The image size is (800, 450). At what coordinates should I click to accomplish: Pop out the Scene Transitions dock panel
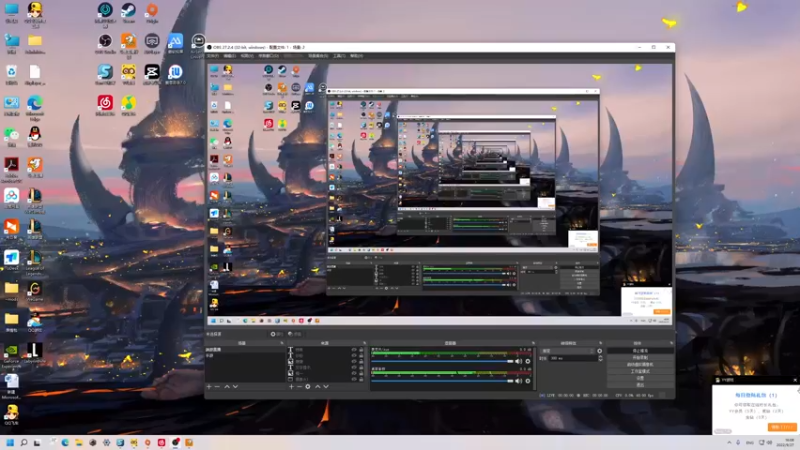coord(600,343)
